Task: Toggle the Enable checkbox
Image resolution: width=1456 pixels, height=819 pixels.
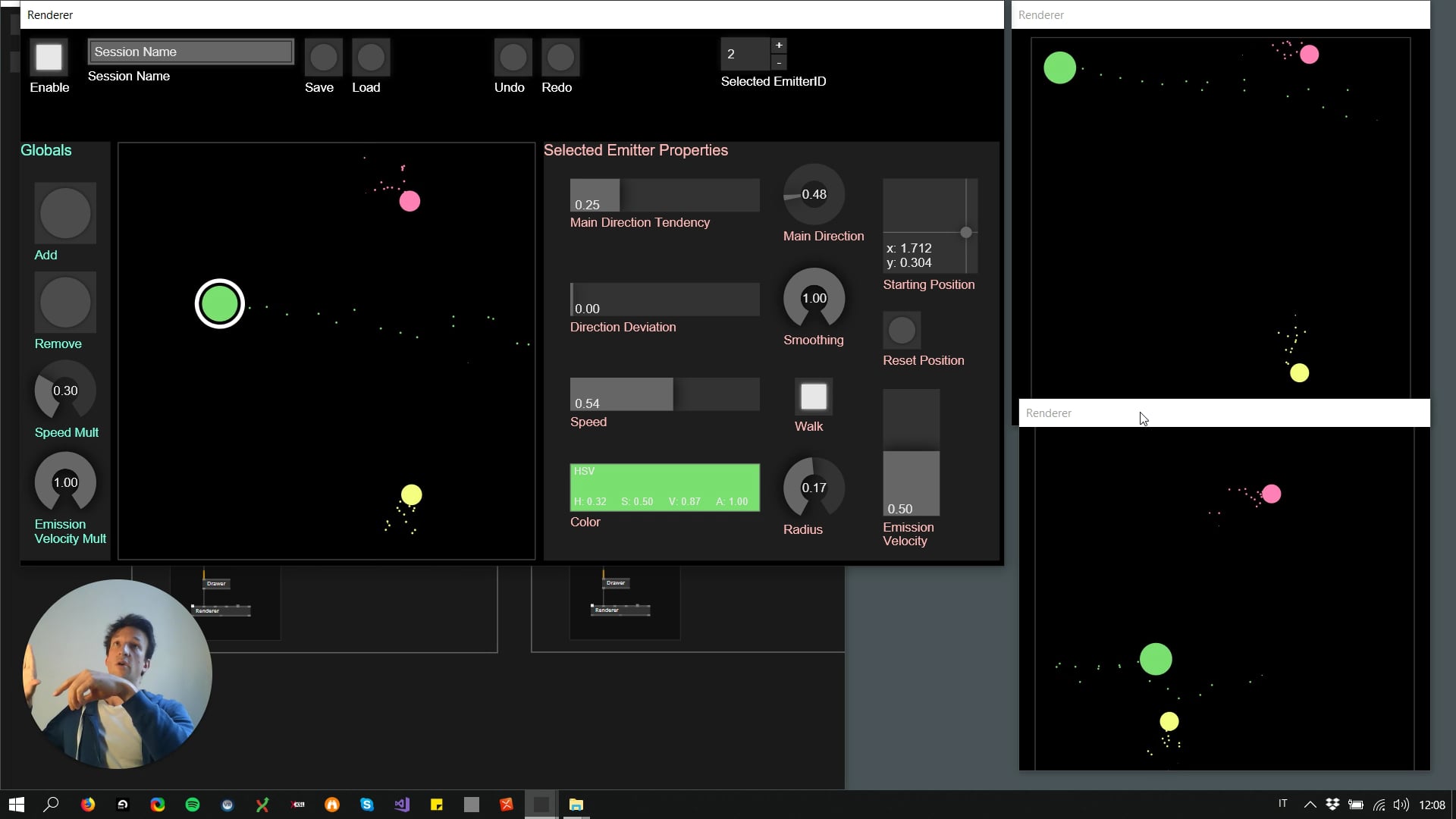Action: coord(49,58)
